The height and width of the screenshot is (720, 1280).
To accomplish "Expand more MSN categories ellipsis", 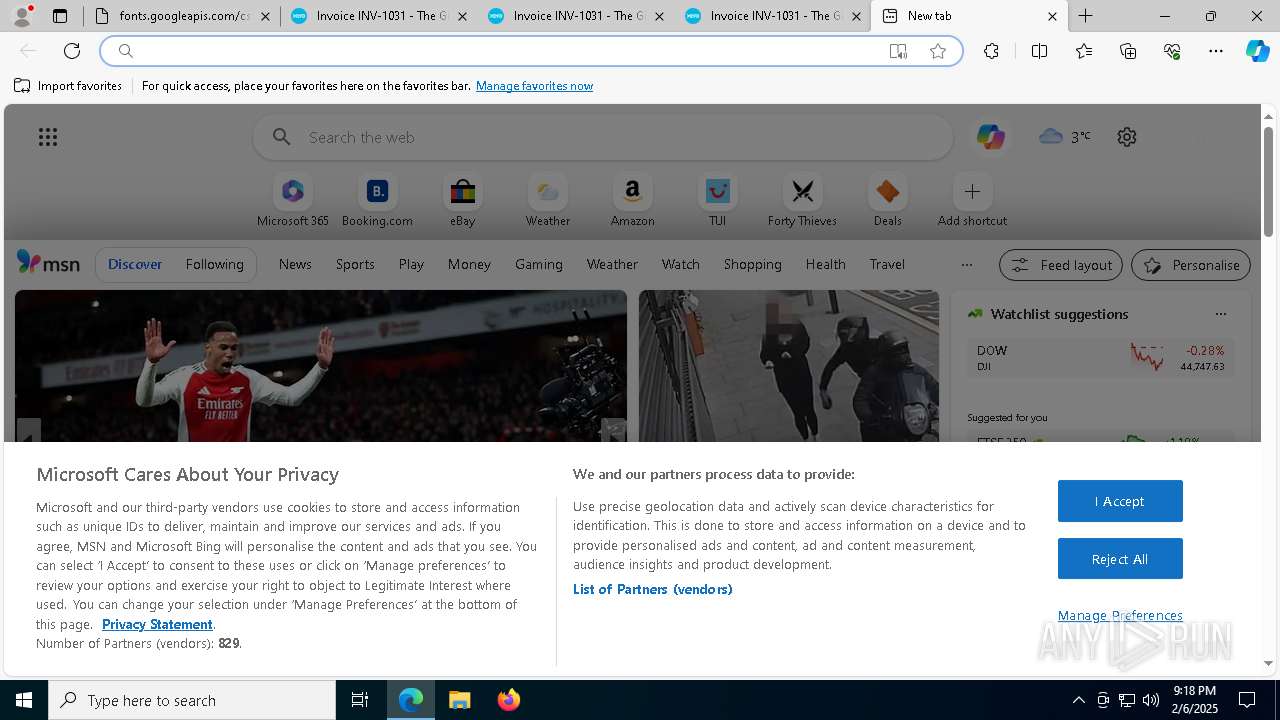I will 966,265.
